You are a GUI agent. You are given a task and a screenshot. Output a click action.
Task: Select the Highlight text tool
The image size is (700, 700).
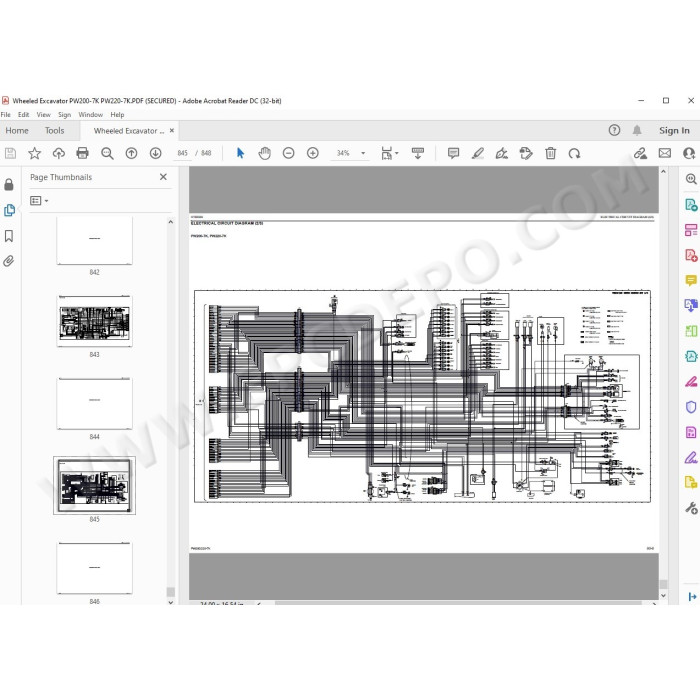tap(478, 154)
